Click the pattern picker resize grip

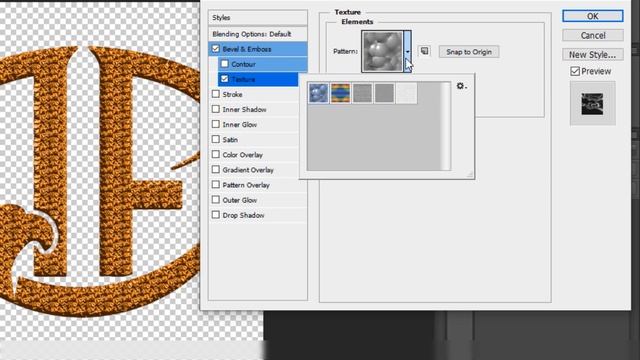tap(469, 174)
